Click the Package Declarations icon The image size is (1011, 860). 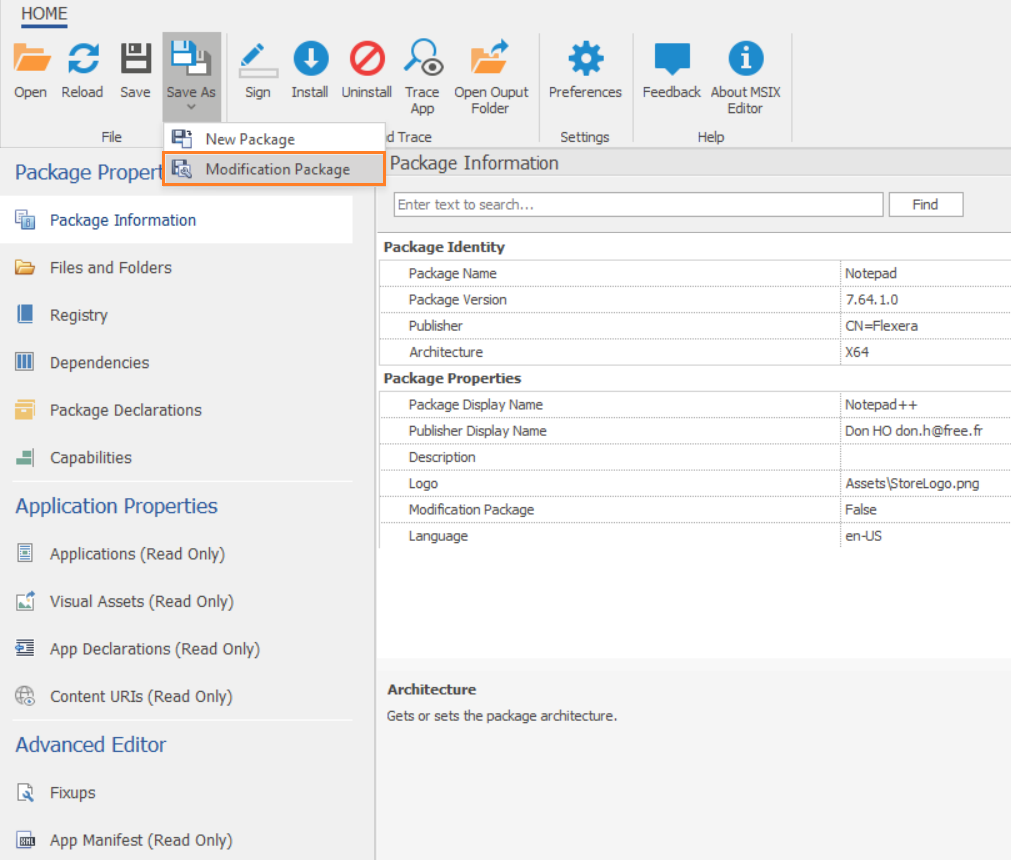[x=25, y=409]
